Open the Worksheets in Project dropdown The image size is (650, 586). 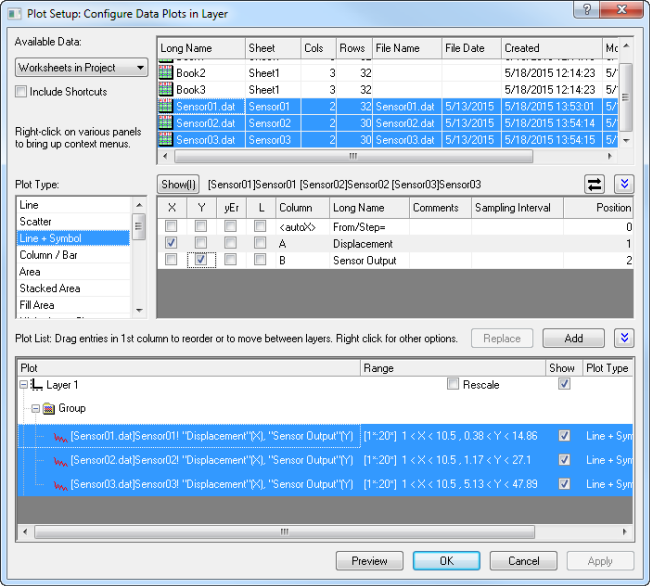[82, 68]
